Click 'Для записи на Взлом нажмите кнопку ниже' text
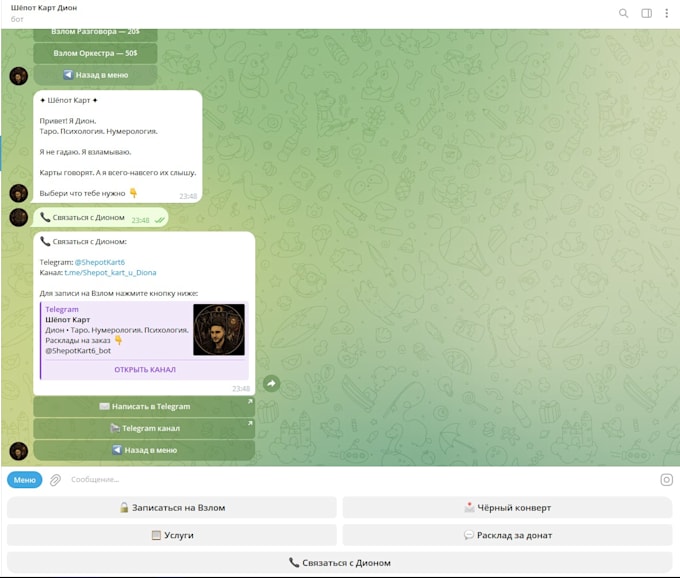 119,293
